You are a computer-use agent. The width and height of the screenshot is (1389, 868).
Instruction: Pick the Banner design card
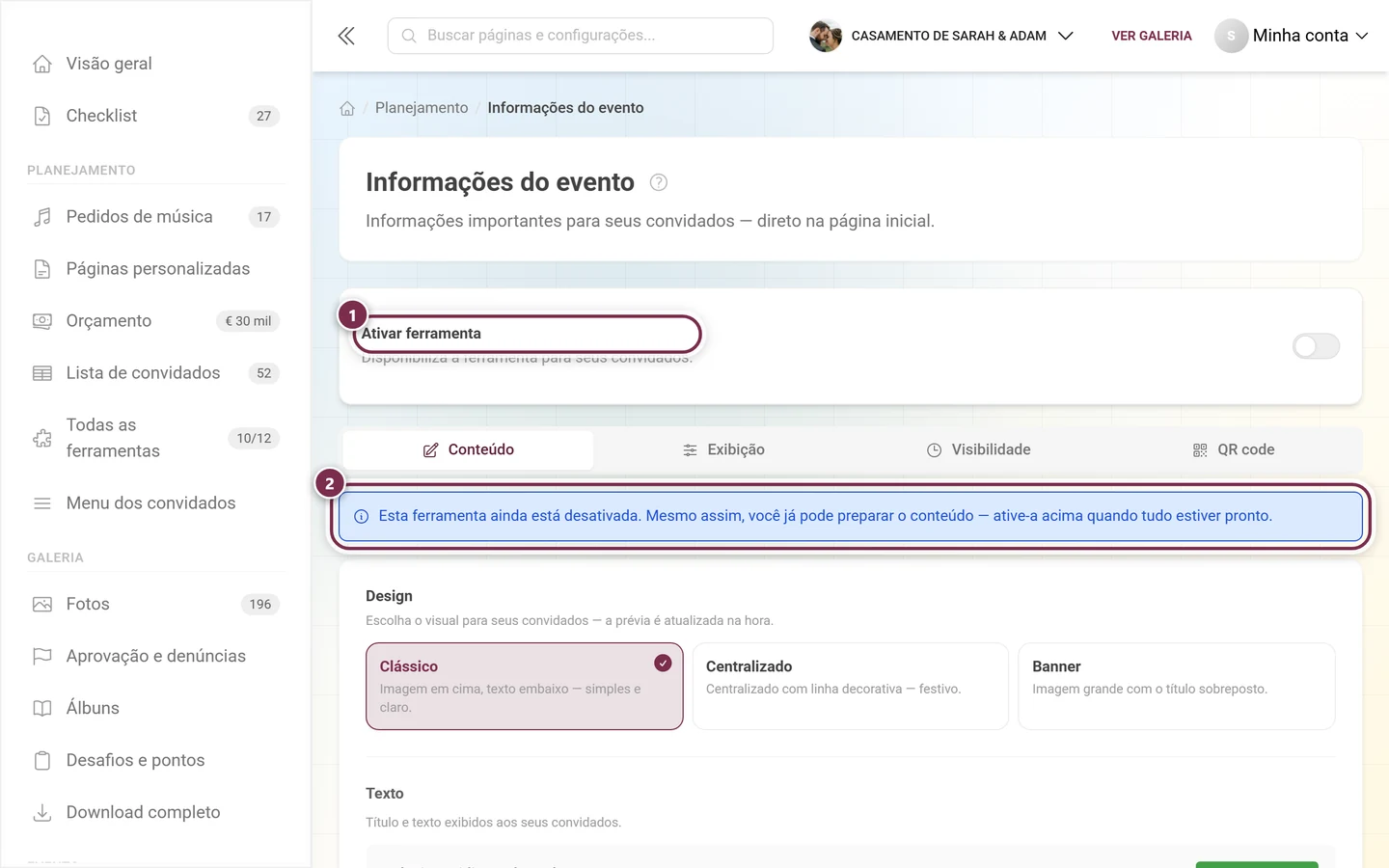pyautogui.click(x=1177, y=687)
